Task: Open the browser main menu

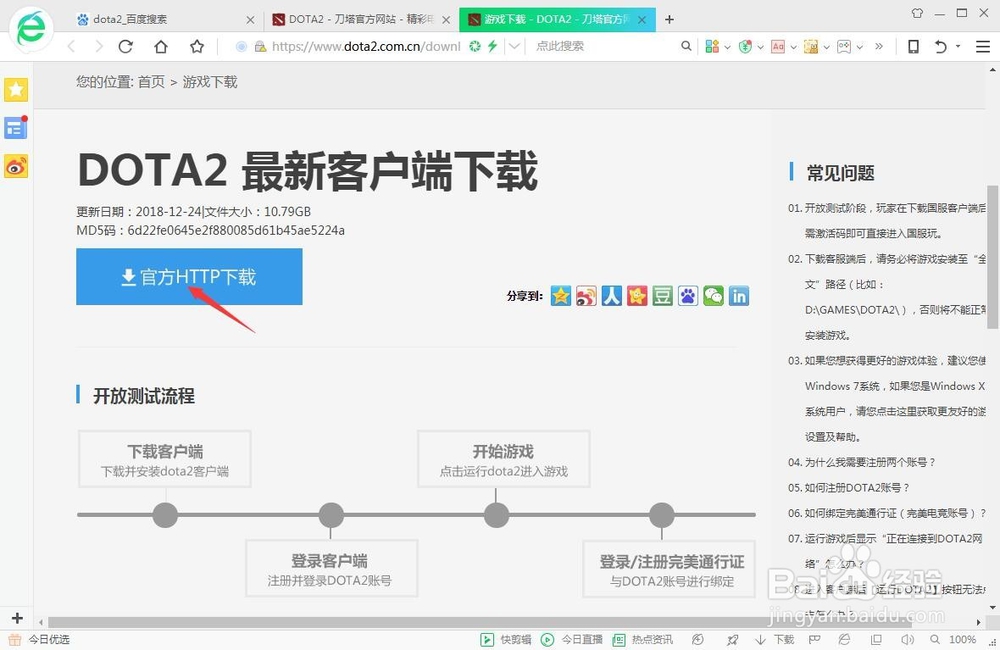Action: coord(983,46)
